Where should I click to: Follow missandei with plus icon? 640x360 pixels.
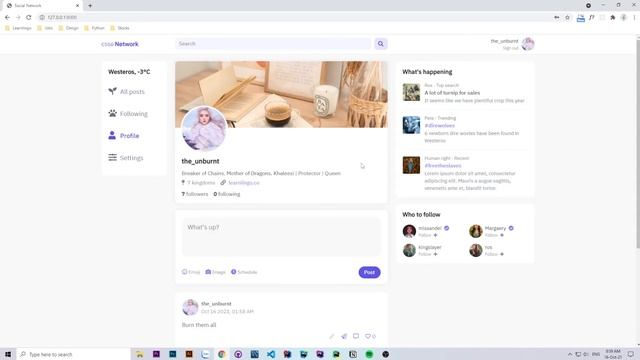coord(436,235)
